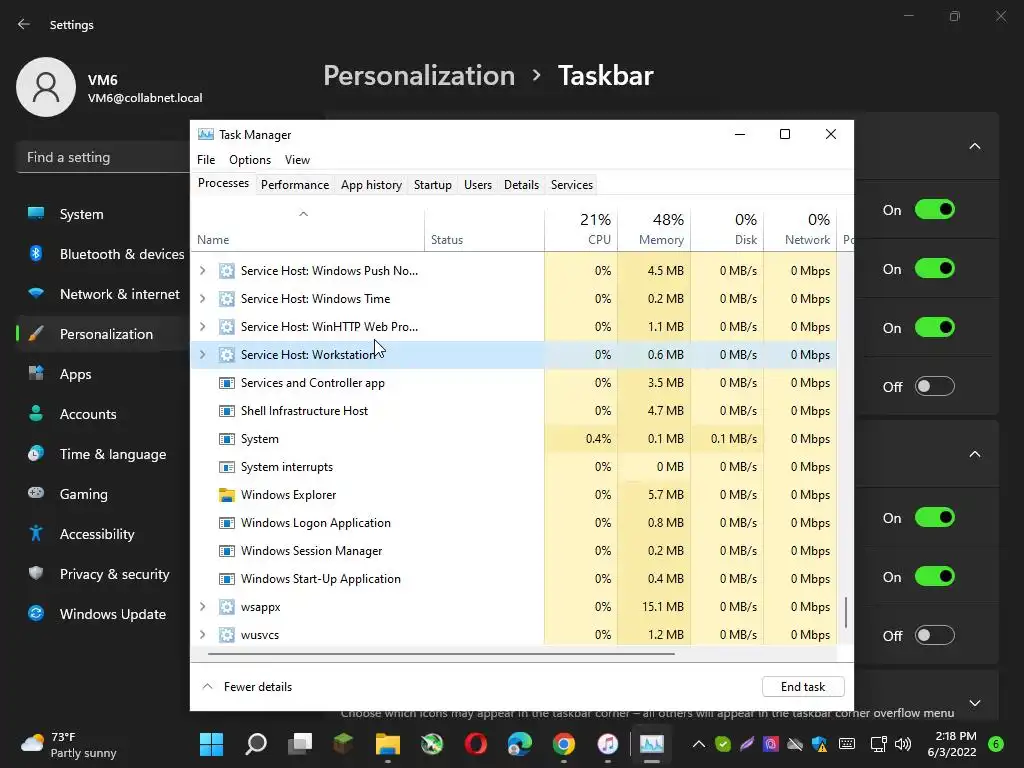This screenshot has width=1024, height=768.
Task: Click the Network & internet wifi icon
Action: [36, 294]
